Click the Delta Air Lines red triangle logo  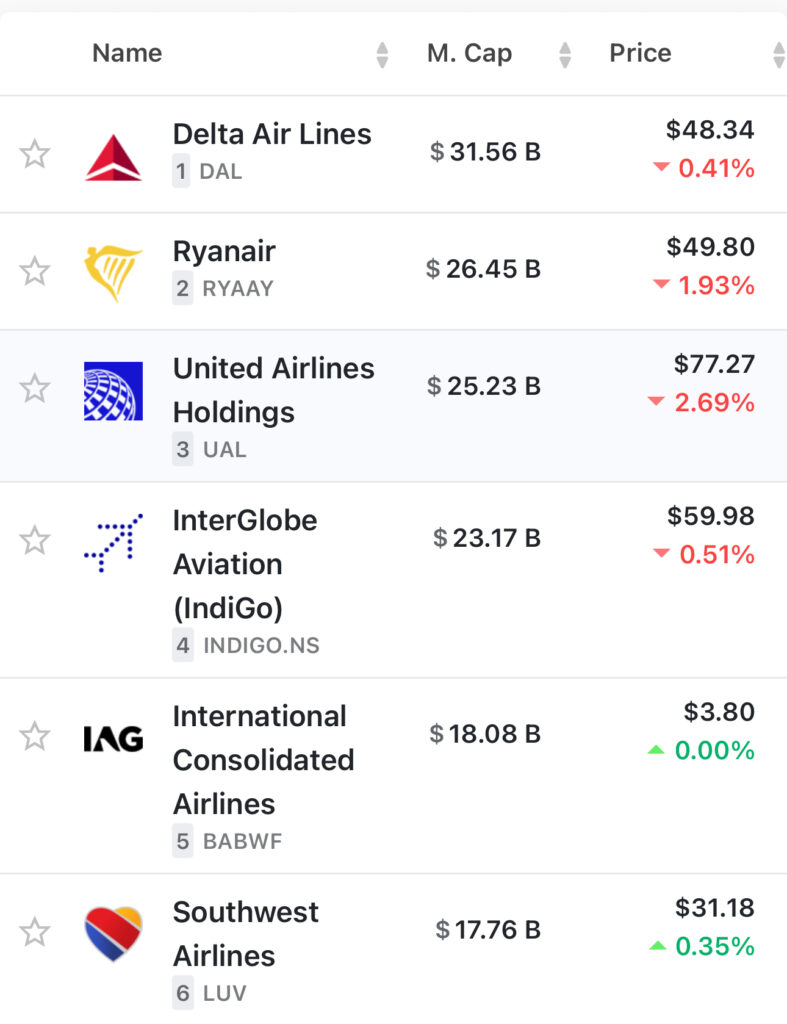coord(113,157)
